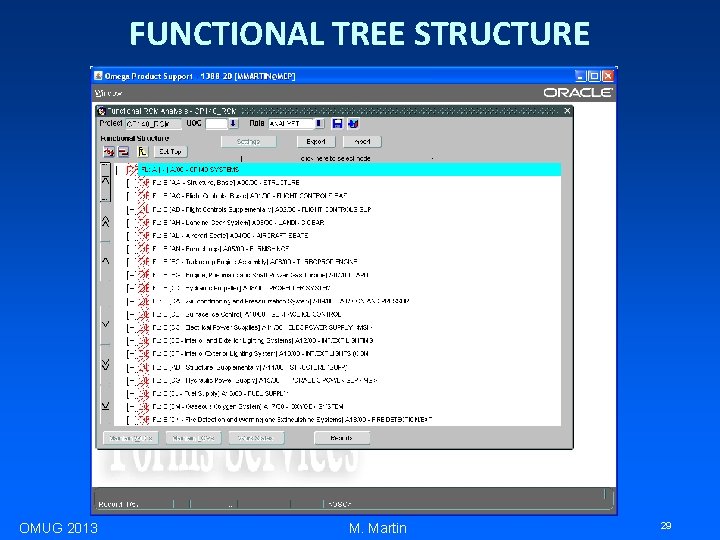The width and height of the screenshot is (720, 540).
Task: Select the Landing Gear System tree row
Action: [x=238, y=222]
